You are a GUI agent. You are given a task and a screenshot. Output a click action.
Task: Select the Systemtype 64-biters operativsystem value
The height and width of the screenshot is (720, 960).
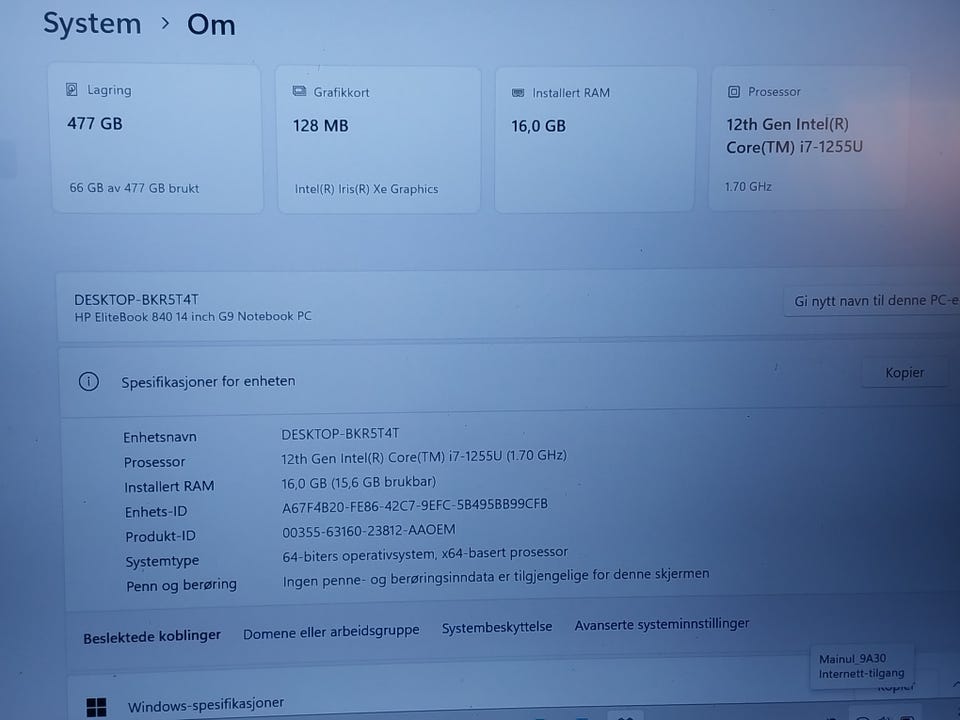coord(425,554)
